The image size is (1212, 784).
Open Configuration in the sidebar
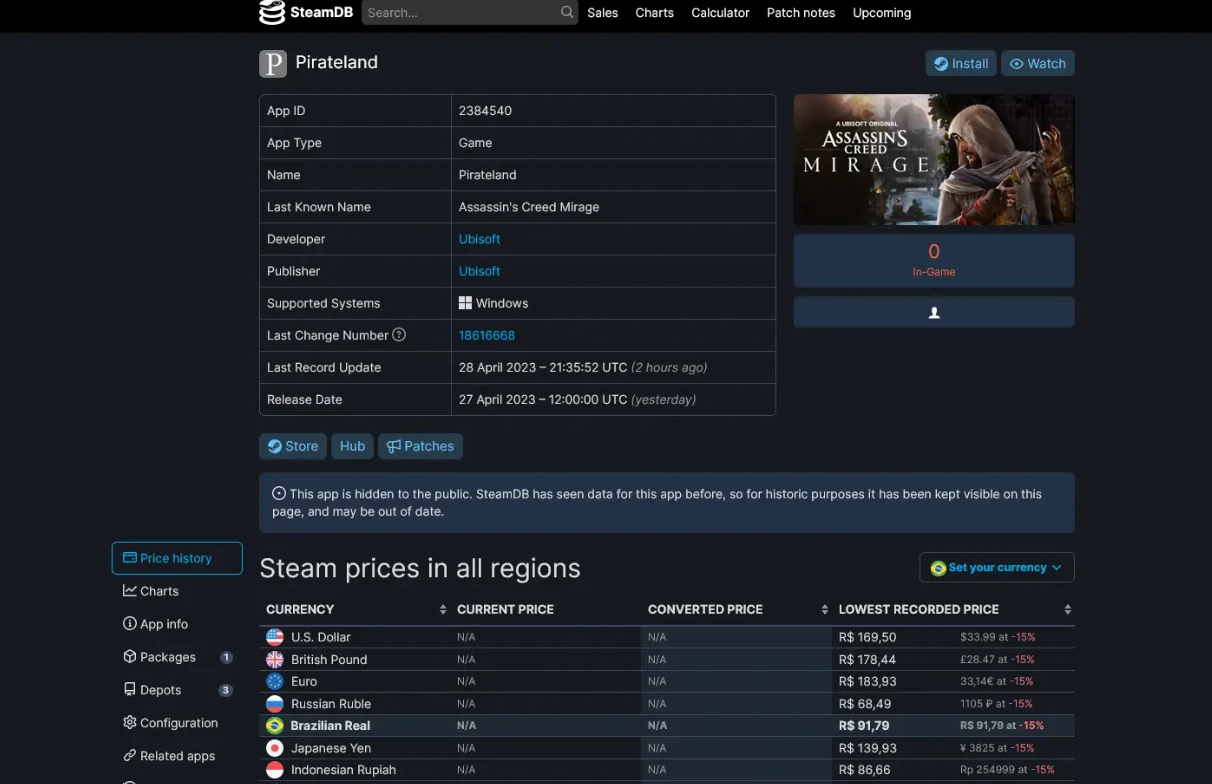pyautogui.click(x=177, y=723)
